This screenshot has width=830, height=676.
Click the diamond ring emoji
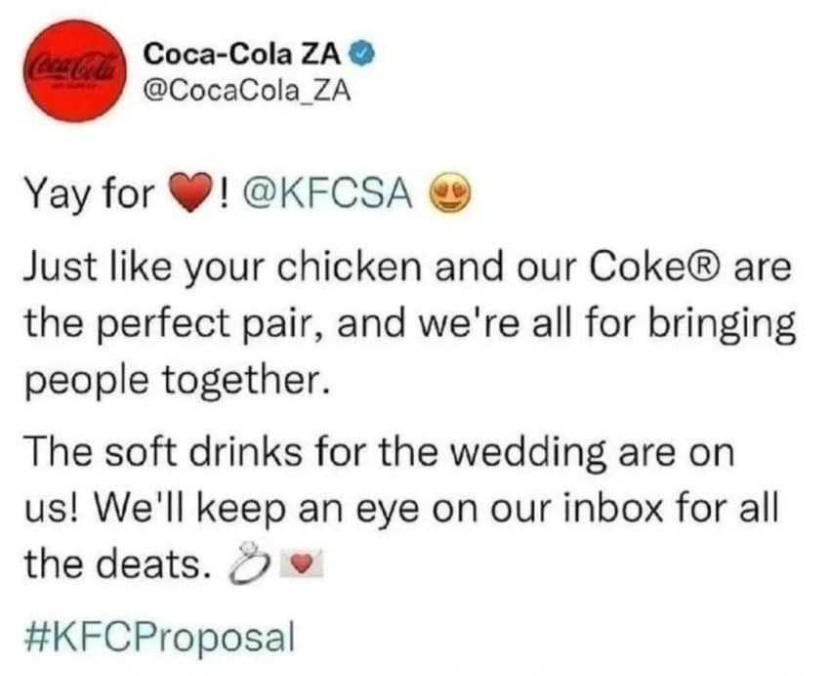pos(245,568)
